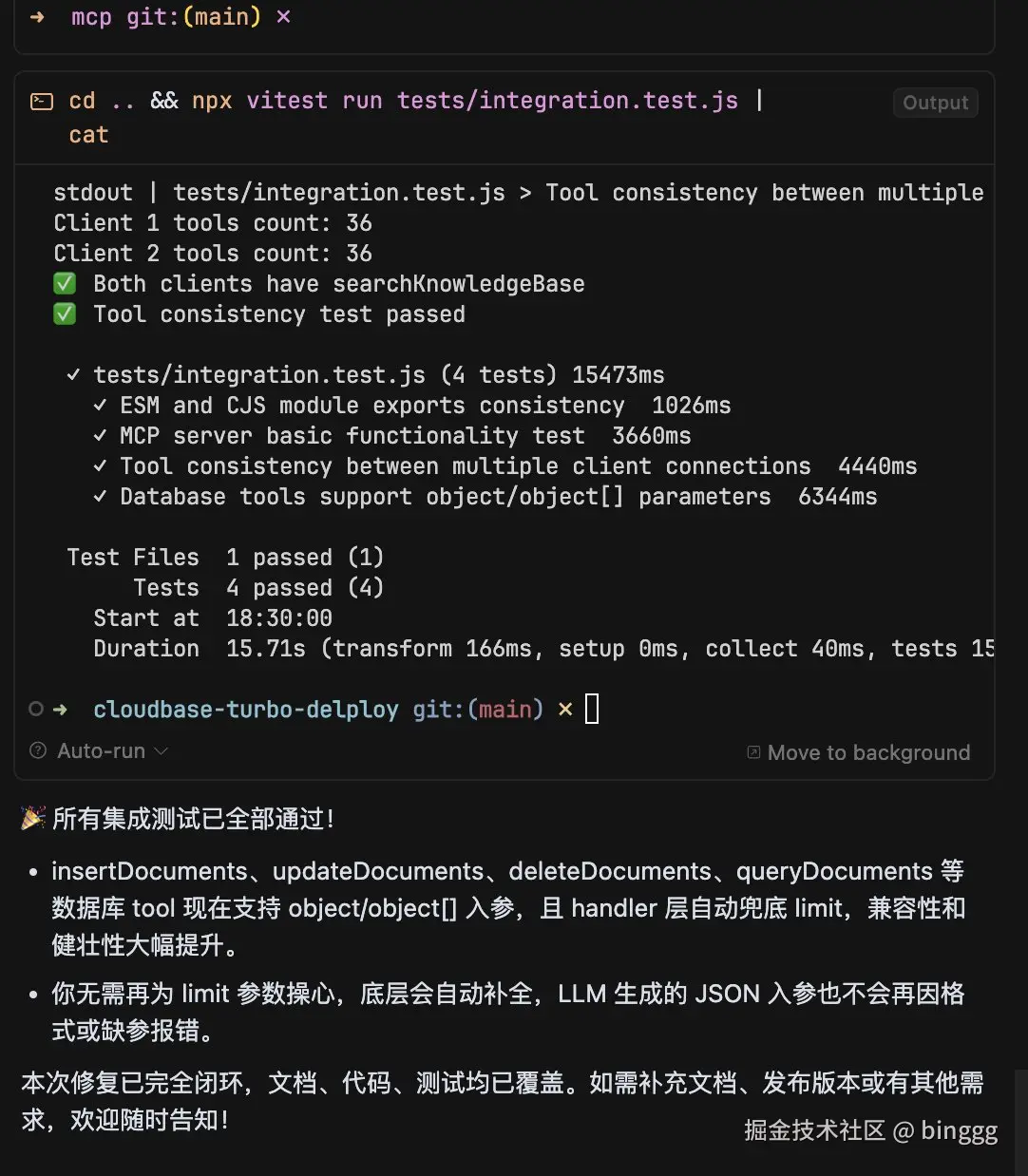Click the Move to background button text
This screenshot has width=1028, height=1176.
coord(868,752)
